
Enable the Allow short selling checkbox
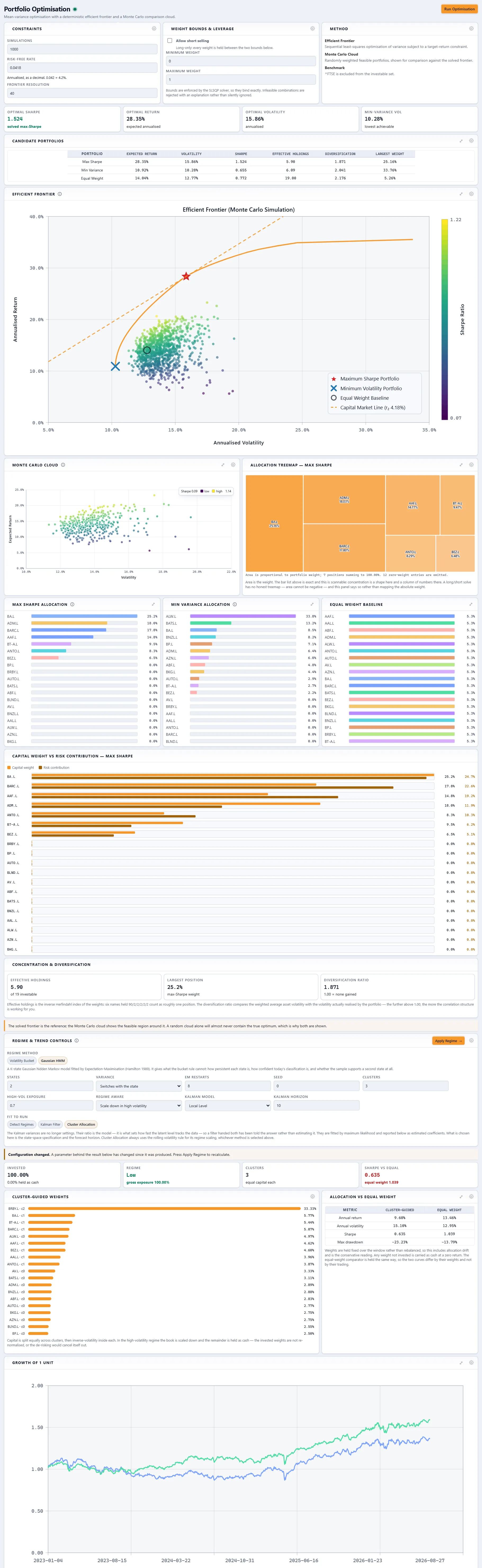coord(169,41)
